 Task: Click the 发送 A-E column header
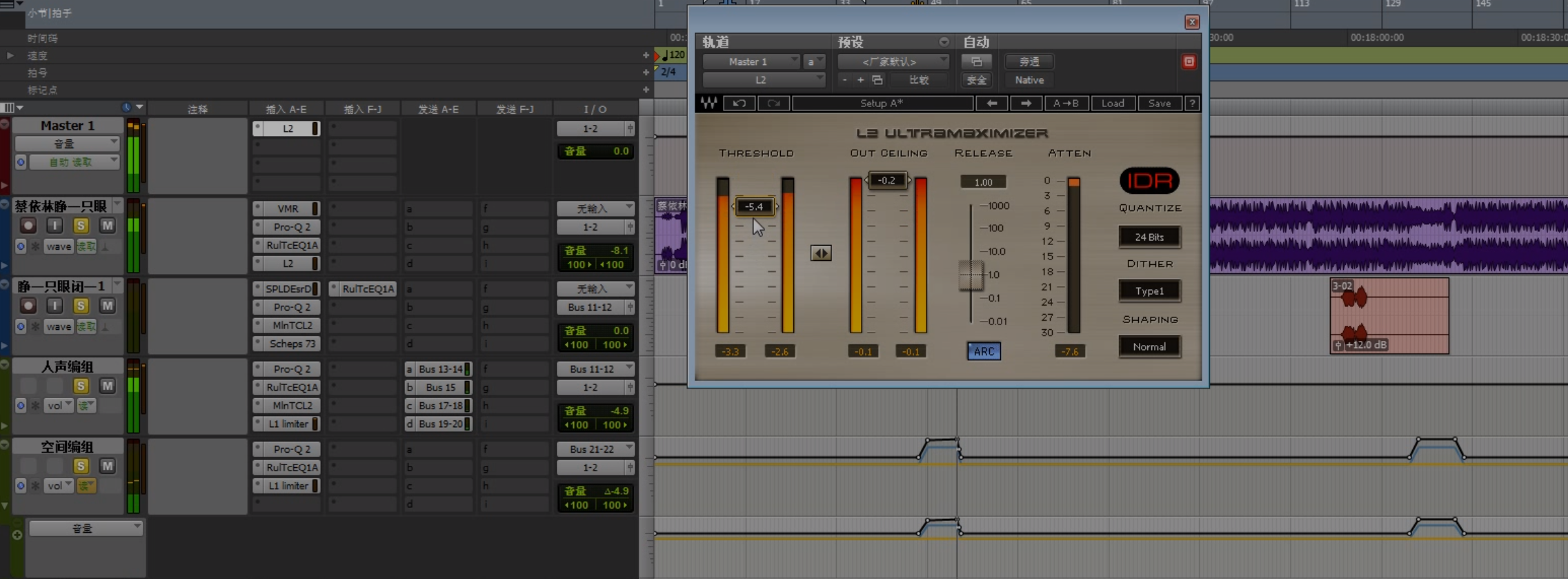pyautogui.click(x=438, y=109)
